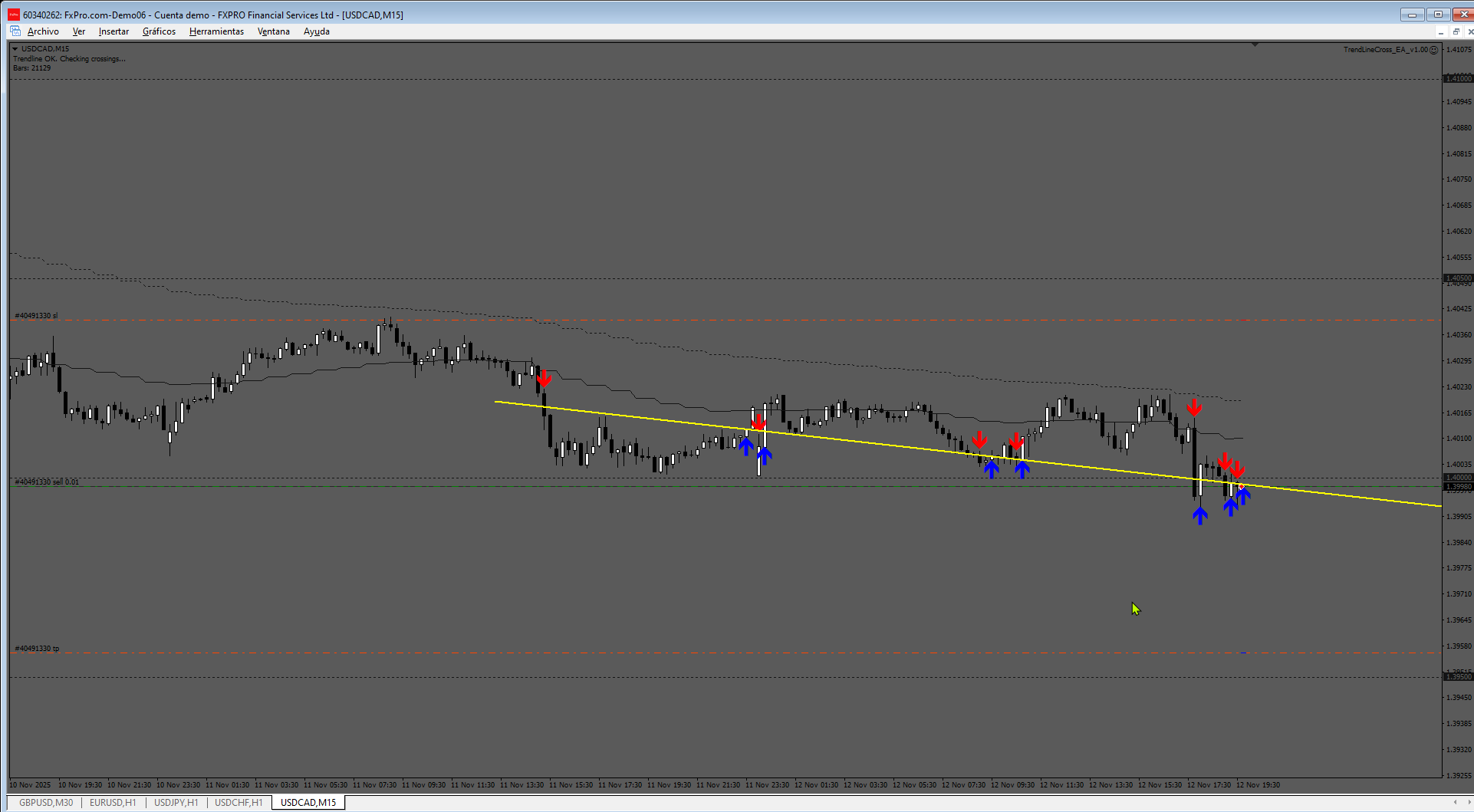Click the highlighted 1.39500 price level label
This screenshot has height=812, width=1474.
(x=1458, y=677)
